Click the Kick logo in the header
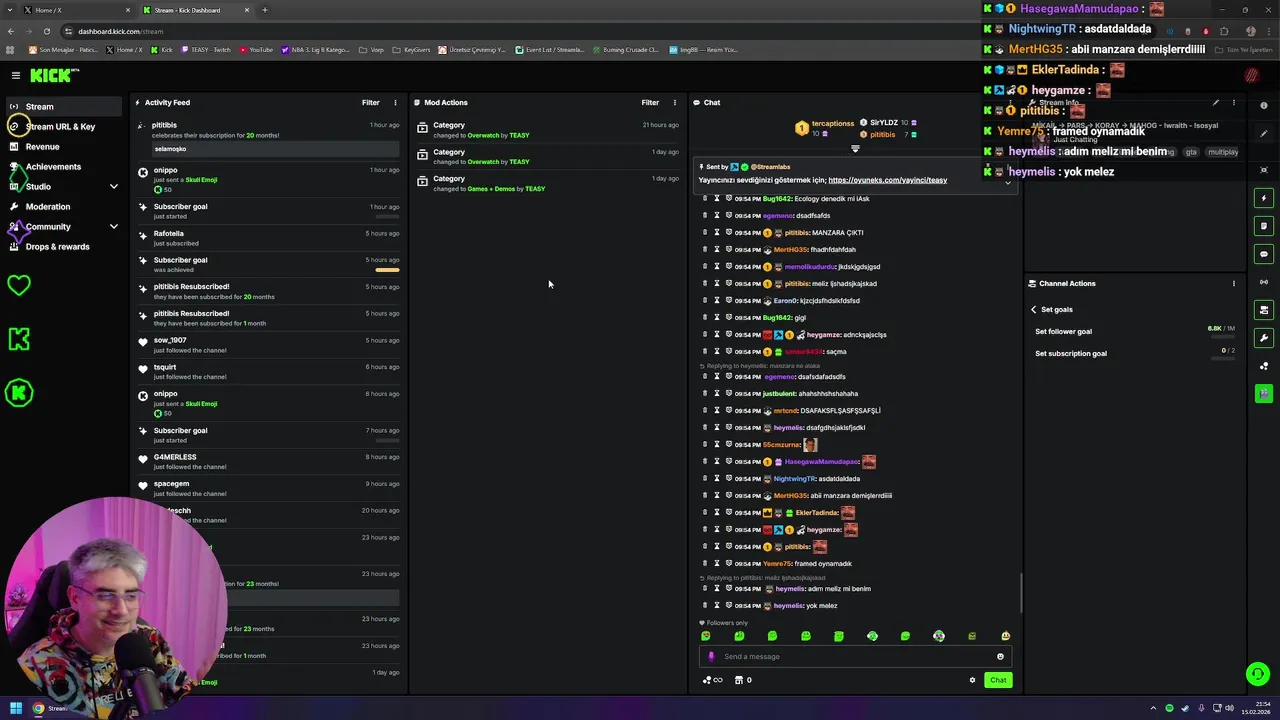Viewport: 1280px width, 720px height. point(54,75)
